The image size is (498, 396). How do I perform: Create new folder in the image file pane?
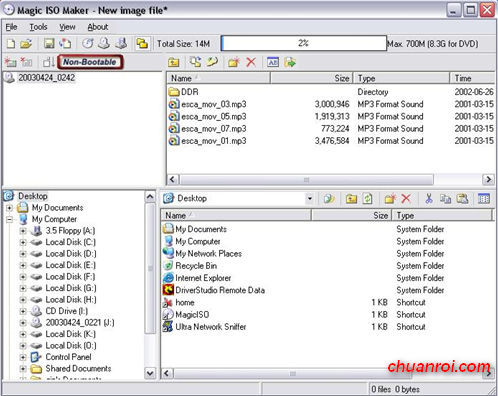click(234, 62)
